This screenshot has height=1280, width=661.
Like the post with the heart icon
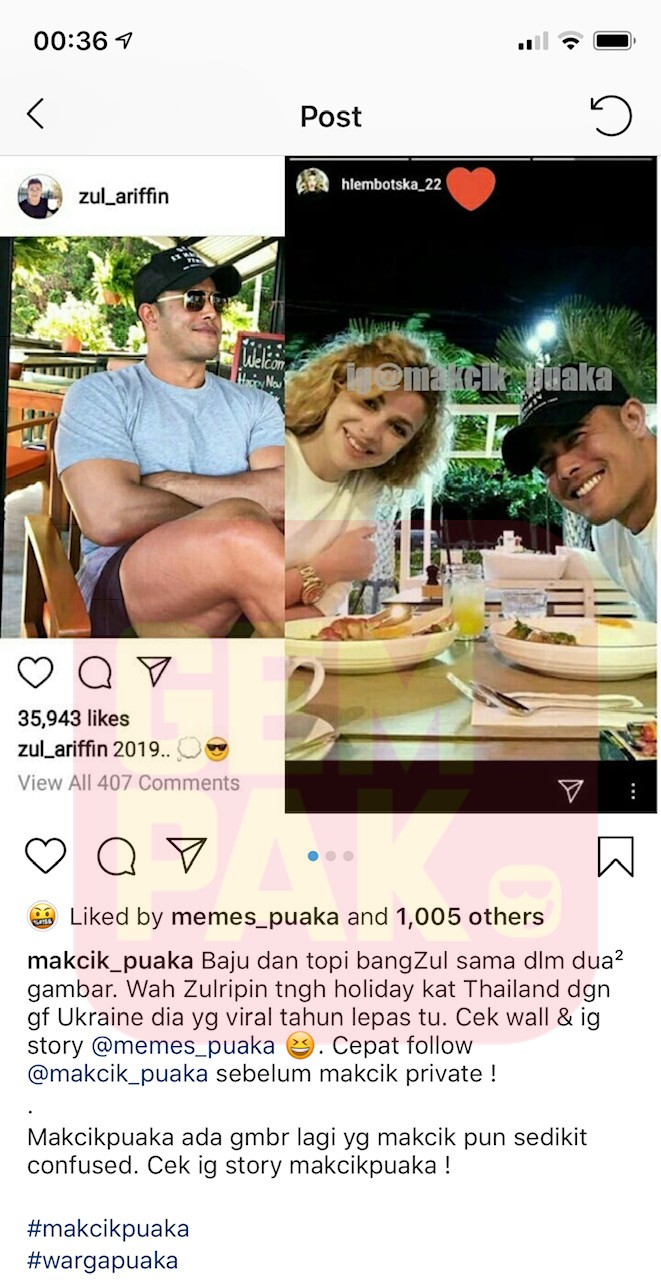[x=45, y=856]
